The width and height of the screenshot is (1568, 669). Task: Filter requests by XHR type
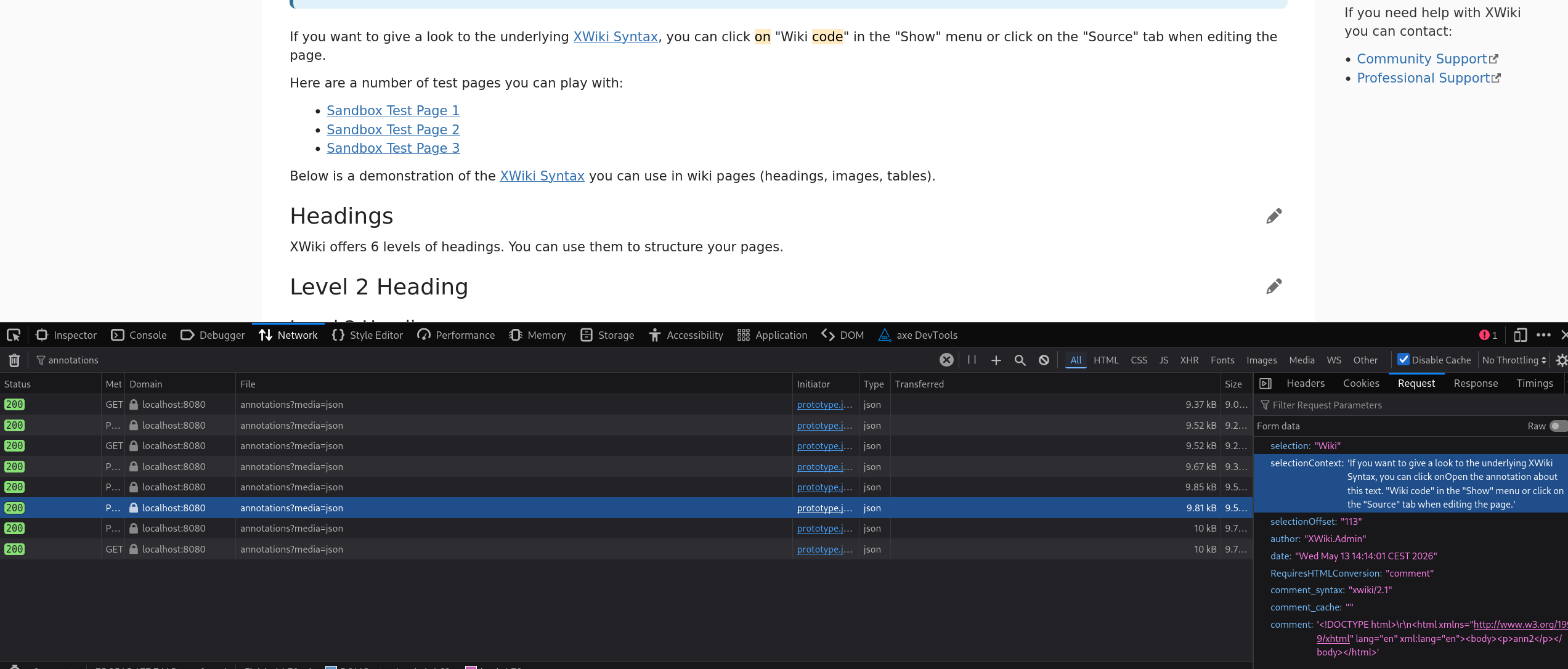click(1189, 360)
